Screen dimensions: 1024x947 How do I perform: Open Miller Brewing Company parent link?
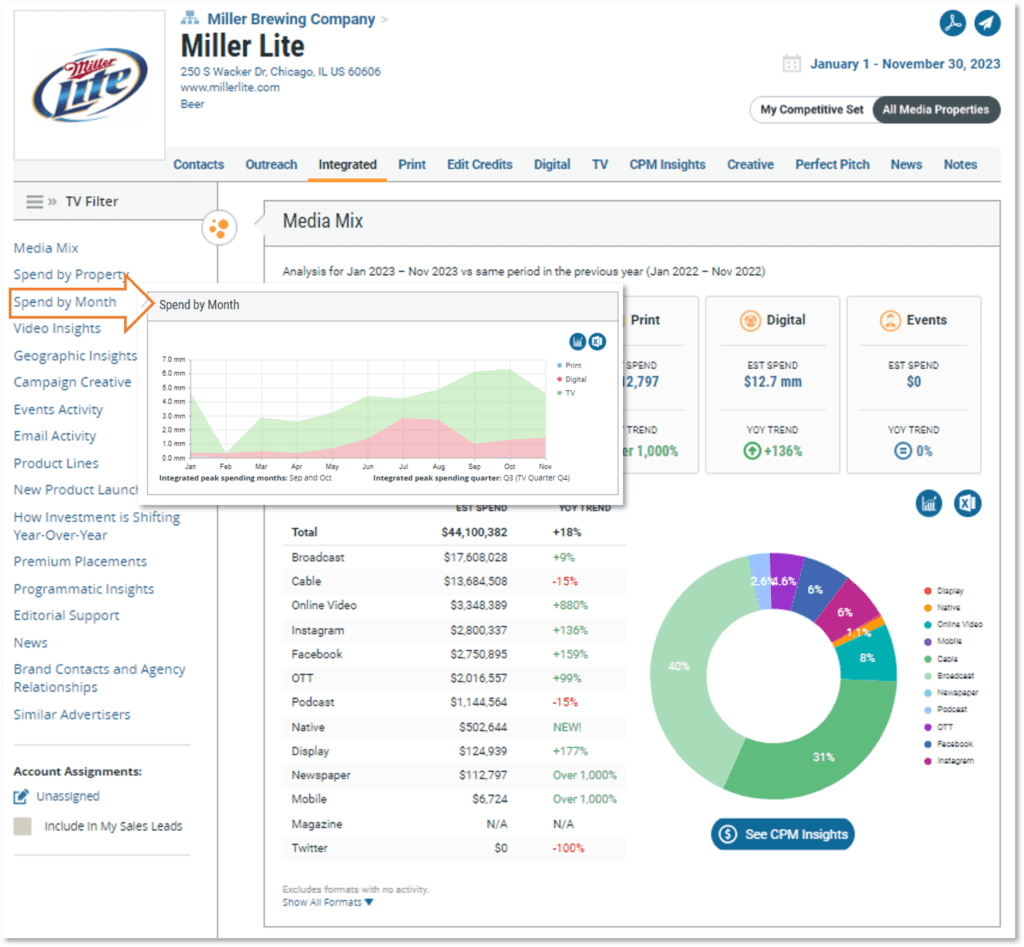pyautogui.click(x=291, y=19)
